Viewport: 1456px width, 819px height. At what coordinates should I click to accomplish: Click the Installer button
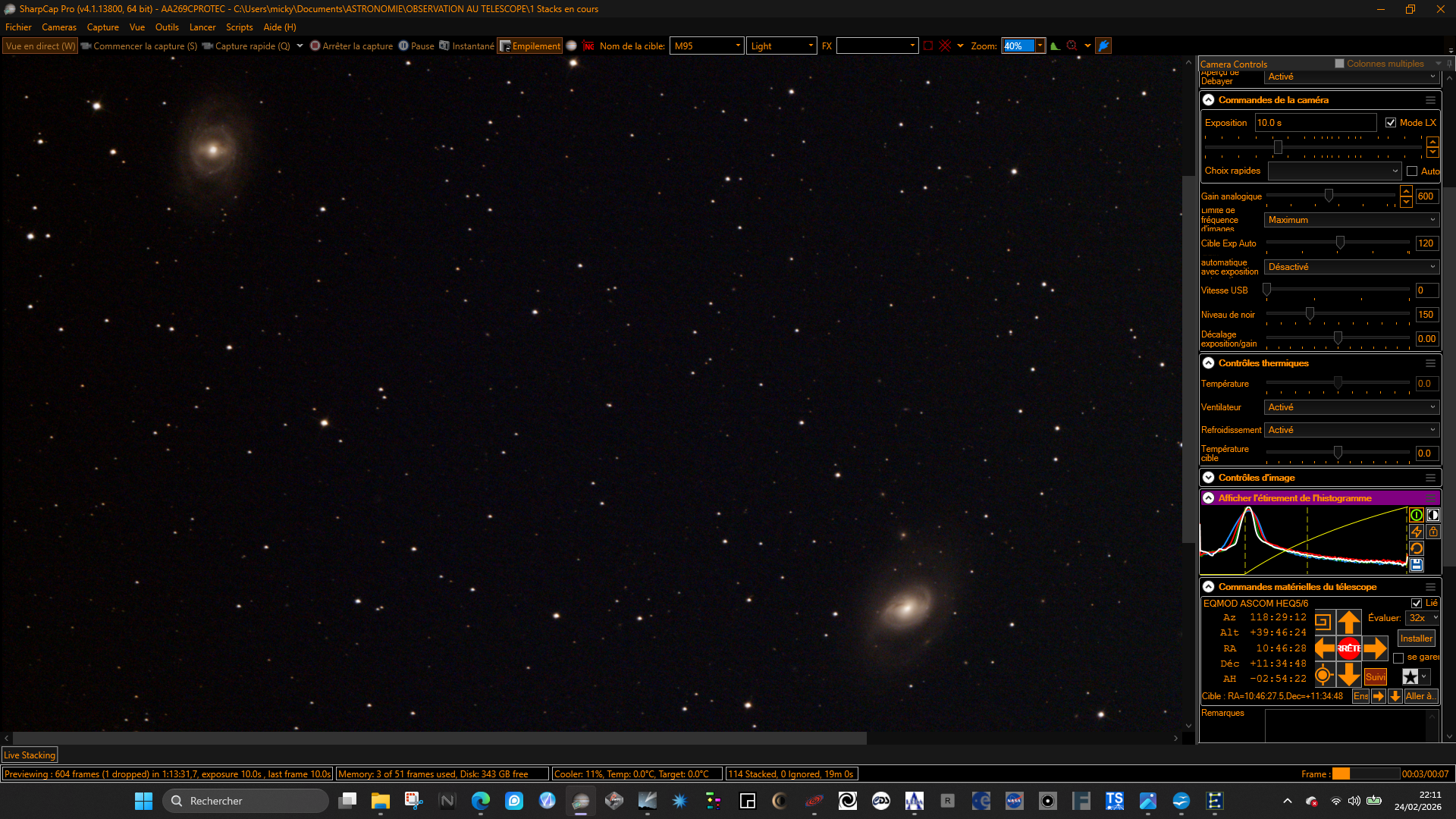[1416, 639]
